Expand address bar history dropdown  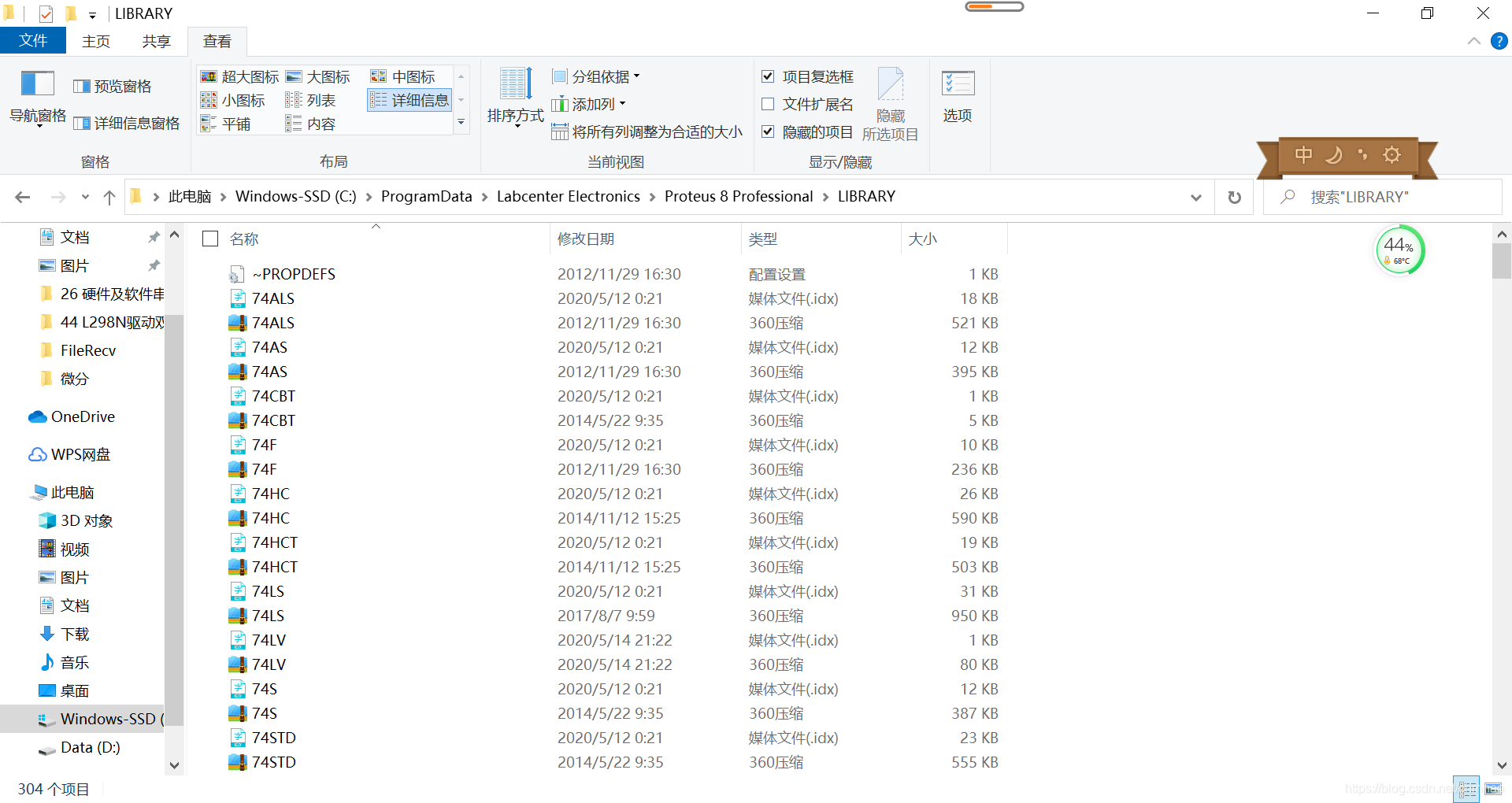(x=1196, y=197)
